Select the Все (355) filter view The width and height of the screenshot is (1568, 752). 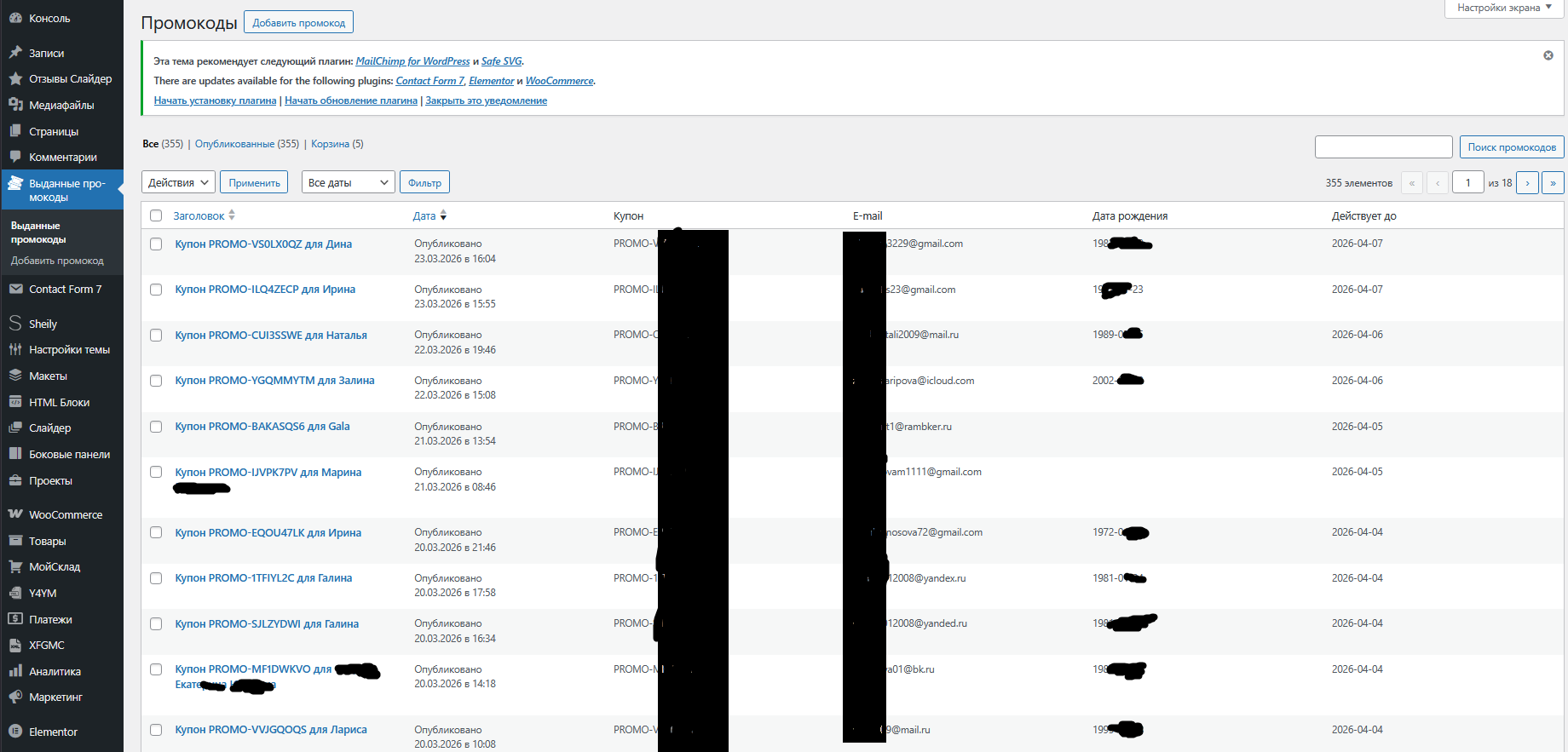pos(163,144)
